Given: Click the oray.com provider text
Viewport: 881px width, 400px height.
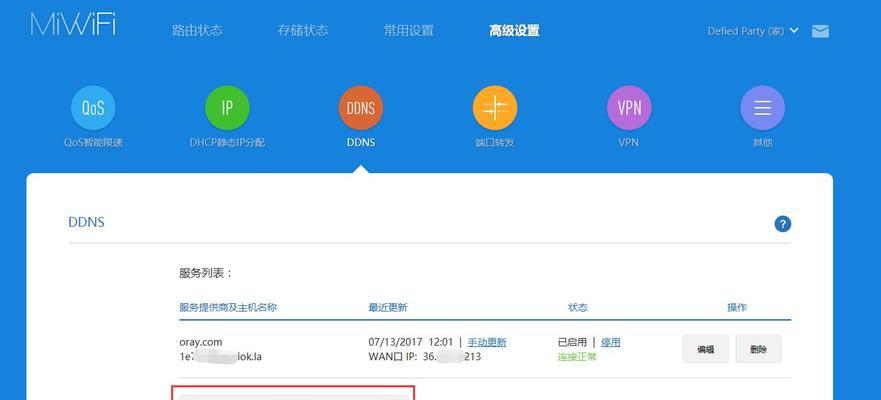Looking at the screenshot, I should [201, 342].
